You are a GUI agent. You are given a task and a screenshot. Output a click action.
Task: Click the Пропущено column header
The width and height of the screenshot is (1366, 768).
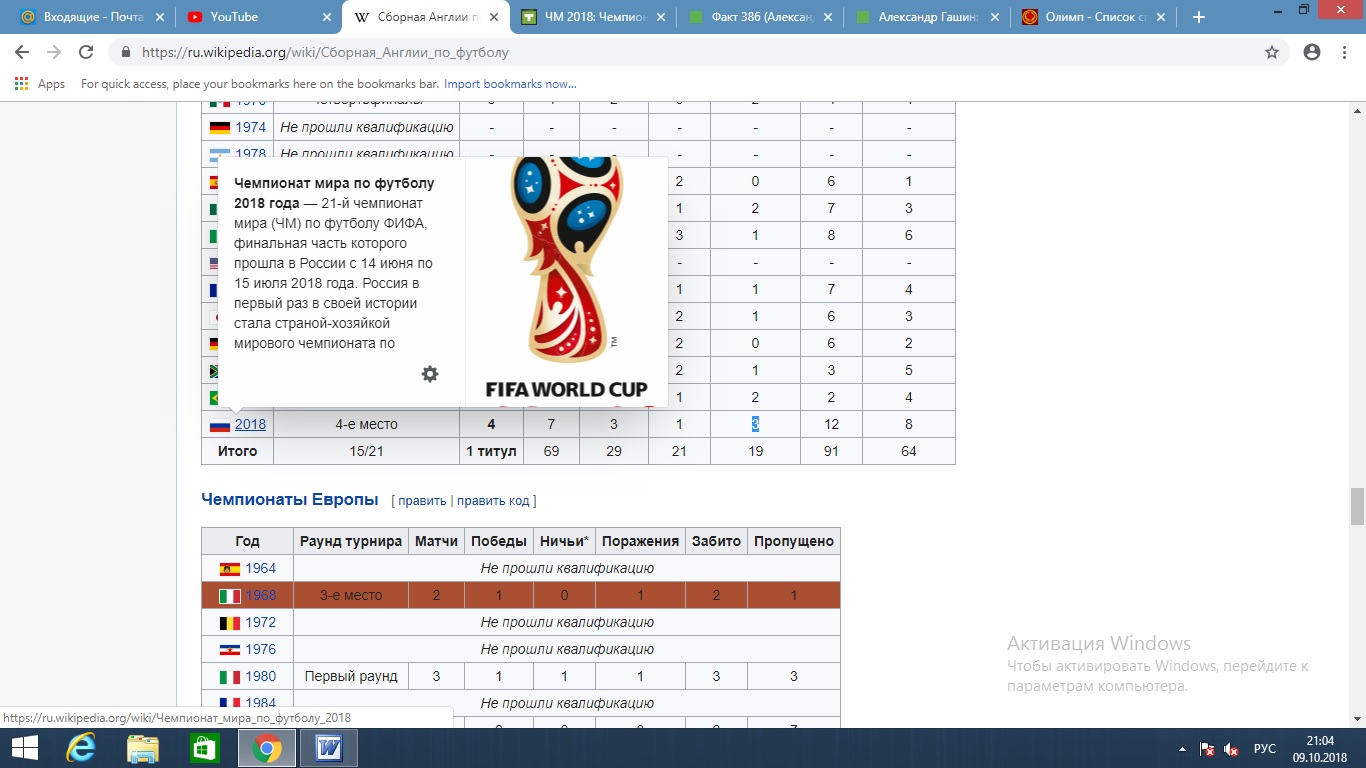point(794,541)
